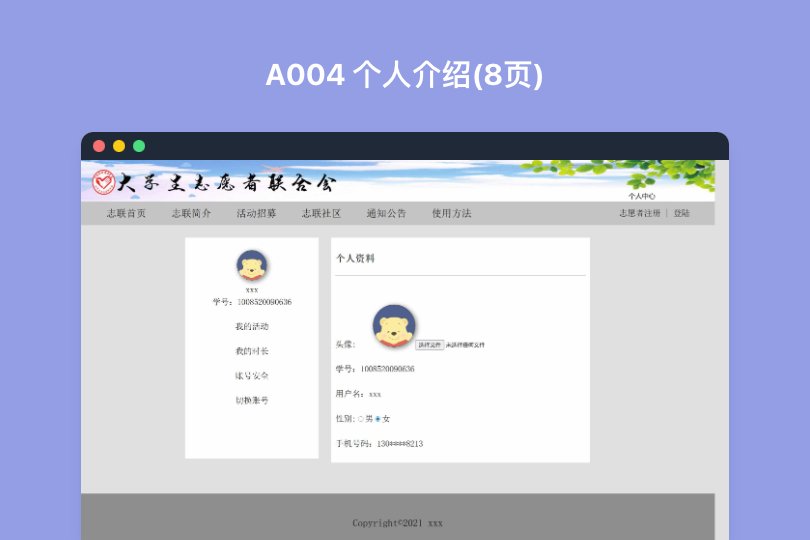
Task: Select the 男 gender radio button
Action: (361, 419)
